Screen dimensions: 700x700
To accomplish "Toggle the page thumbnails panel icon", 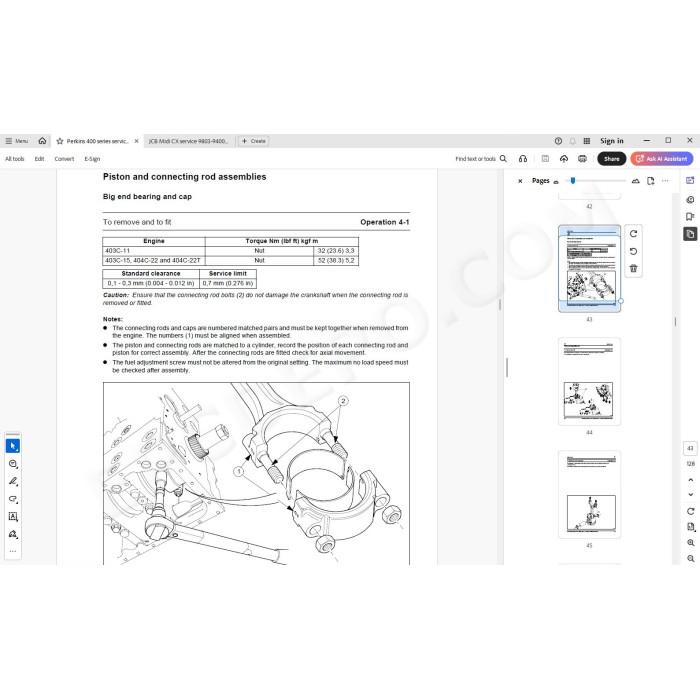I will [690, 234].
